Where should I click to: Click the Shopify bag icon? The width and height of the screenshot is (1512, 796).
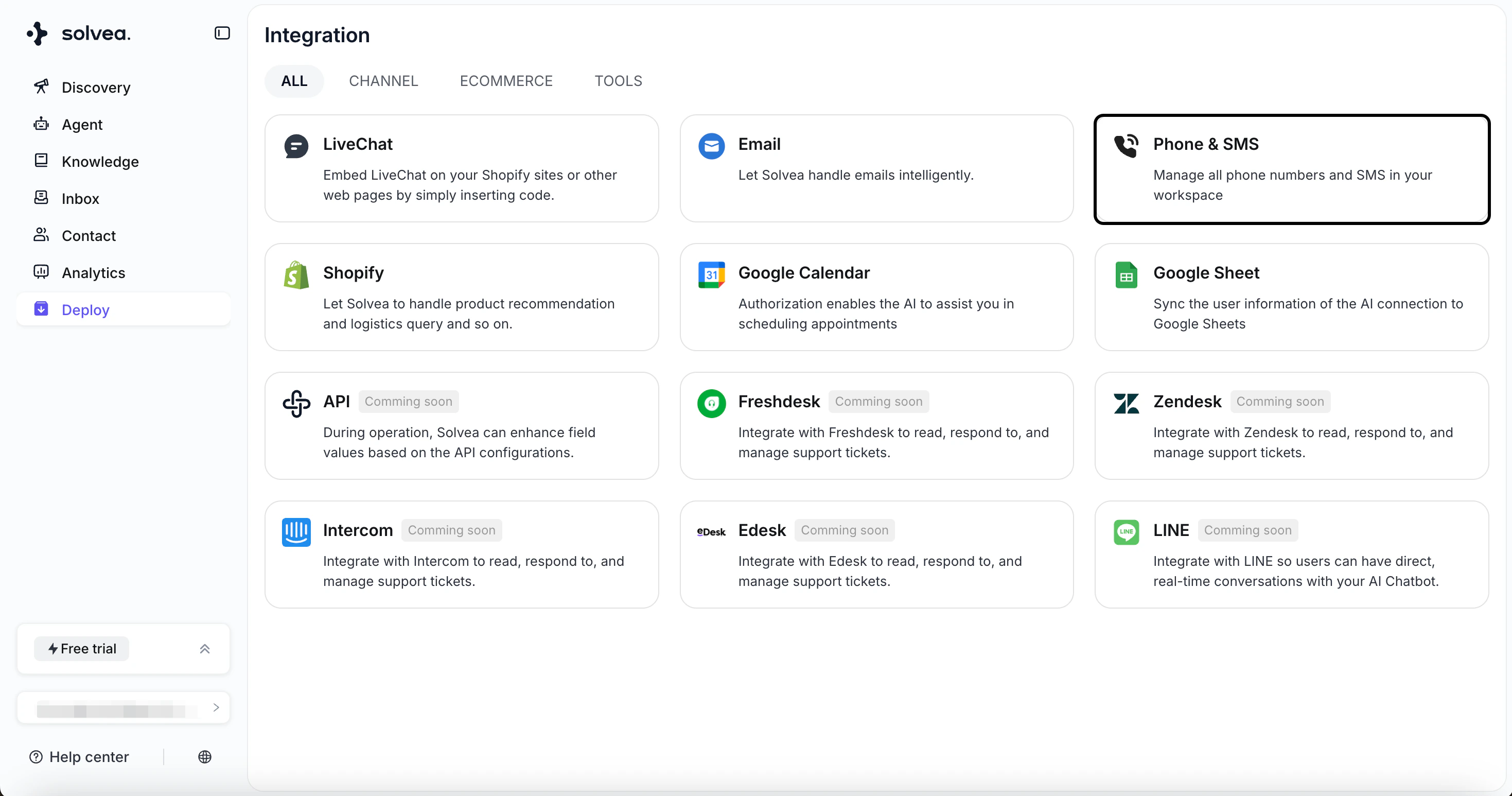pyautogui.click(x=296, y=275)
